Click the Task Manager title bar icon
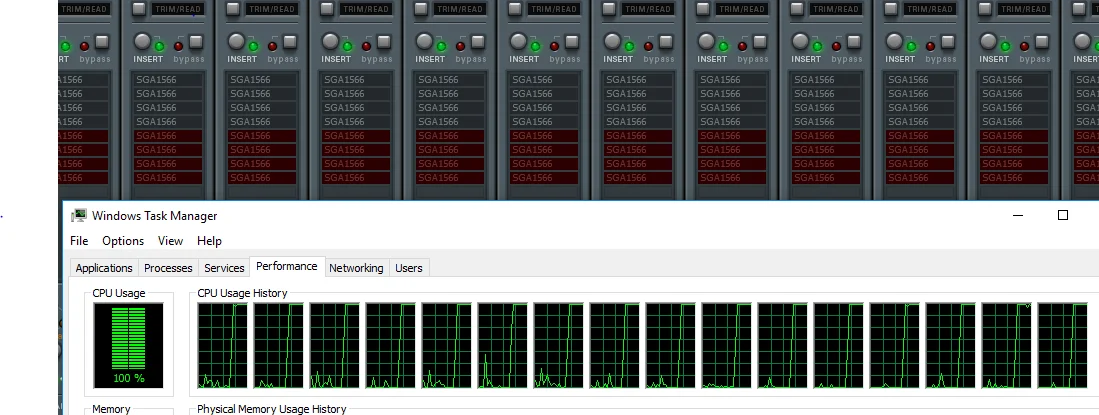The width and height of the screenshot is (1099, 415). click(x=79, y=216)
